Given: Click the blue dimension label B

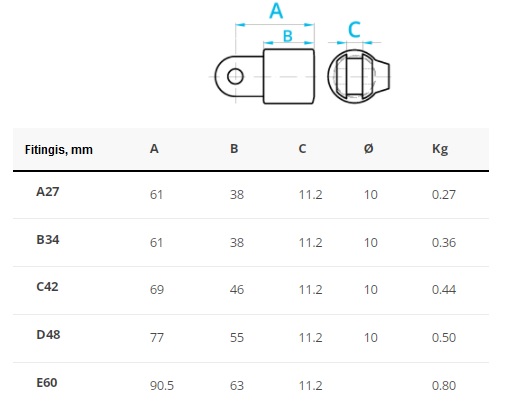Looking at the screenshot, I should [x=288, y=36].
